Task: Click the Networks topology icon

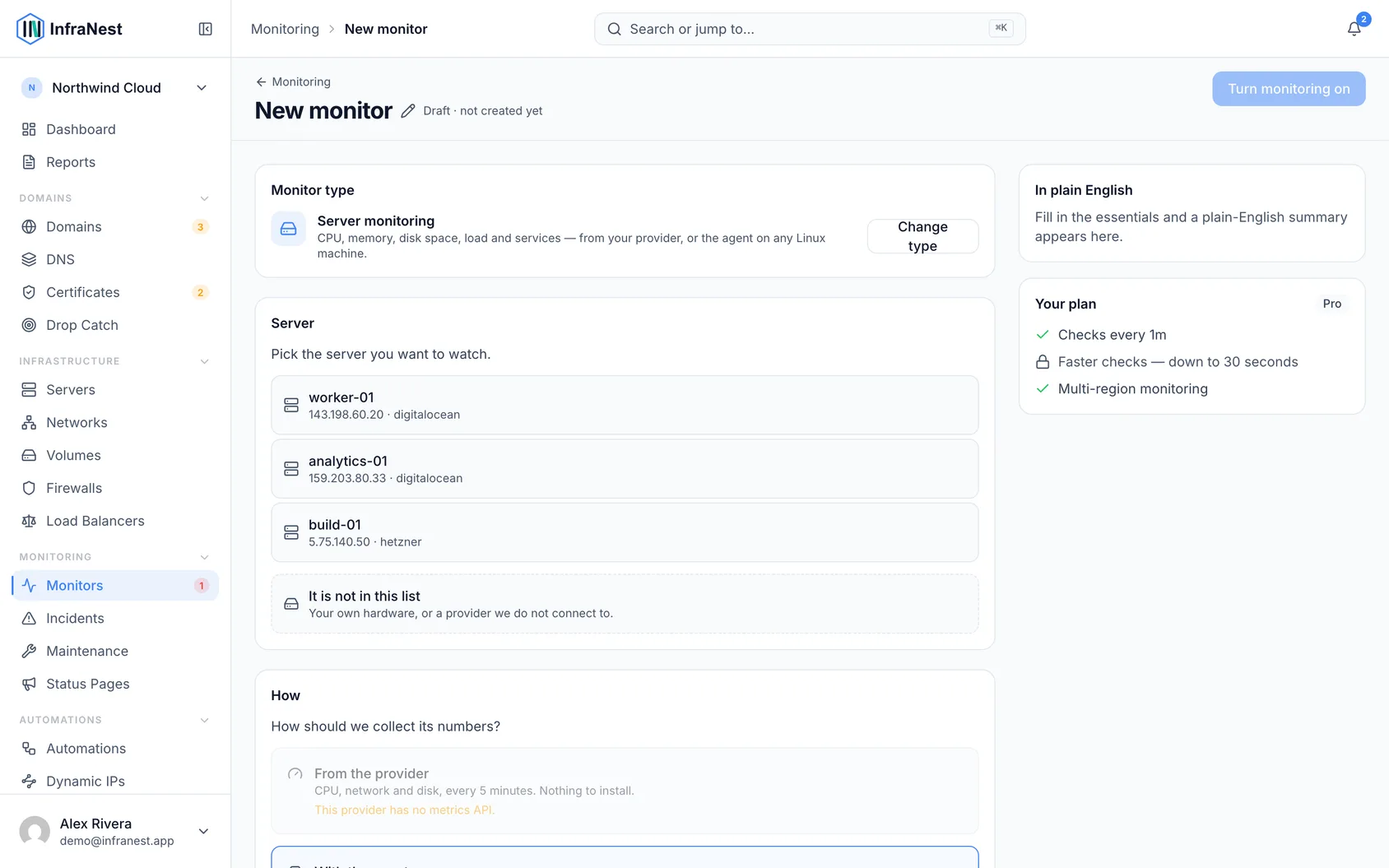Action: coord(29,422)
